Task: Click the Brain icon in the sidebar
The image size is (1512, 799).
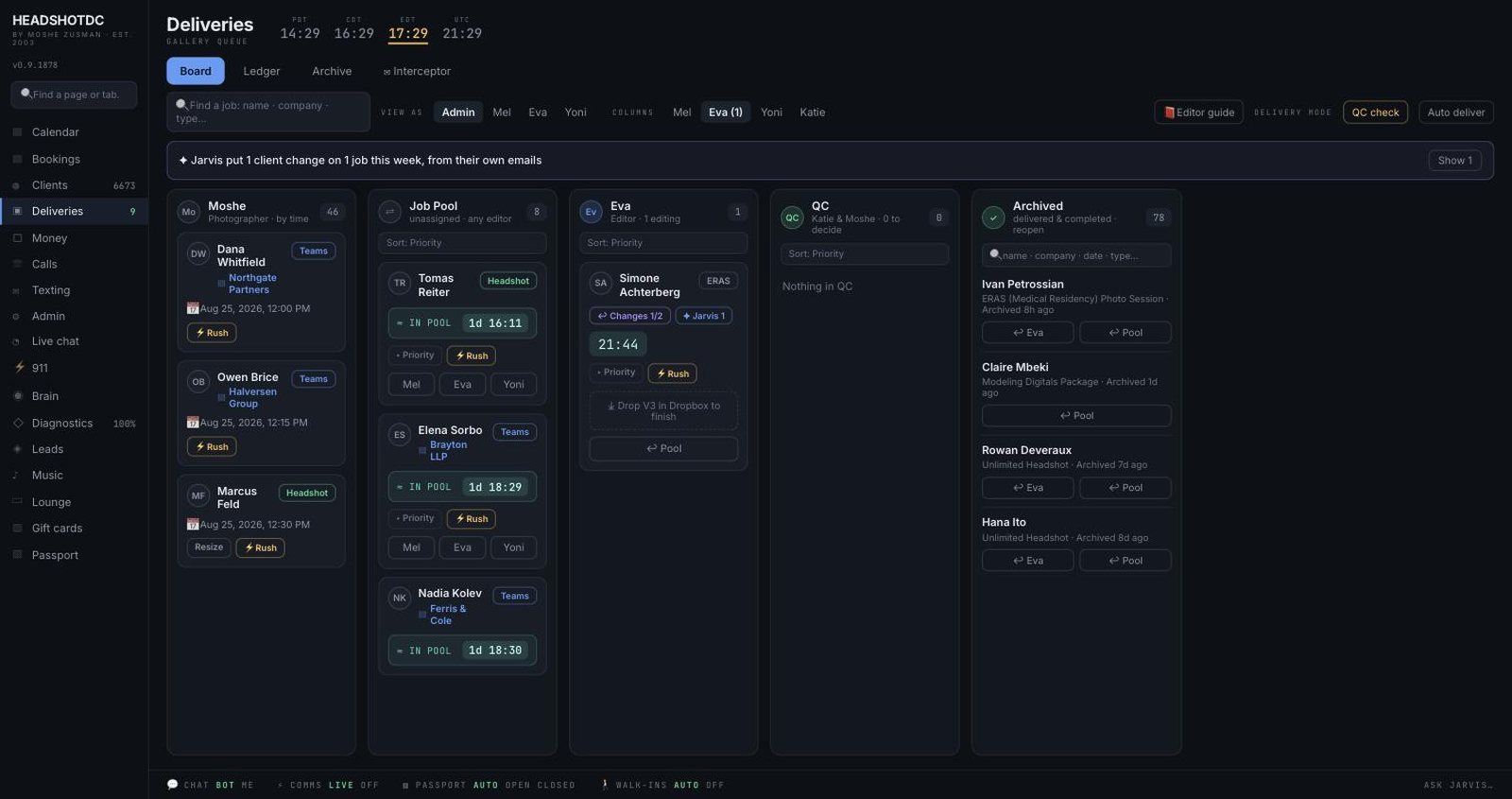Action: (17, 396)
